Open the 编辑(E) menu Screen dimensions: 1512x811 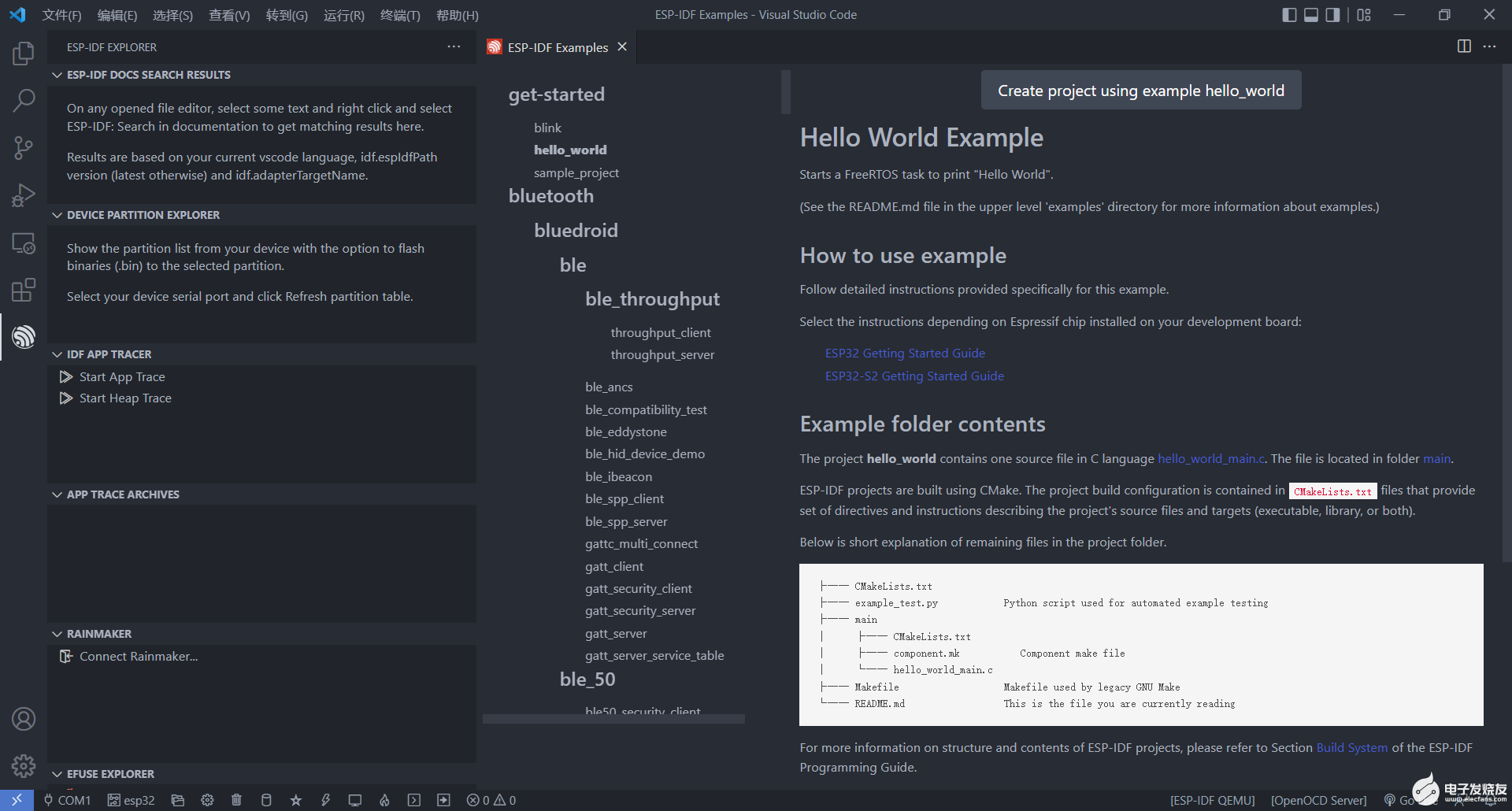point(117,15)
